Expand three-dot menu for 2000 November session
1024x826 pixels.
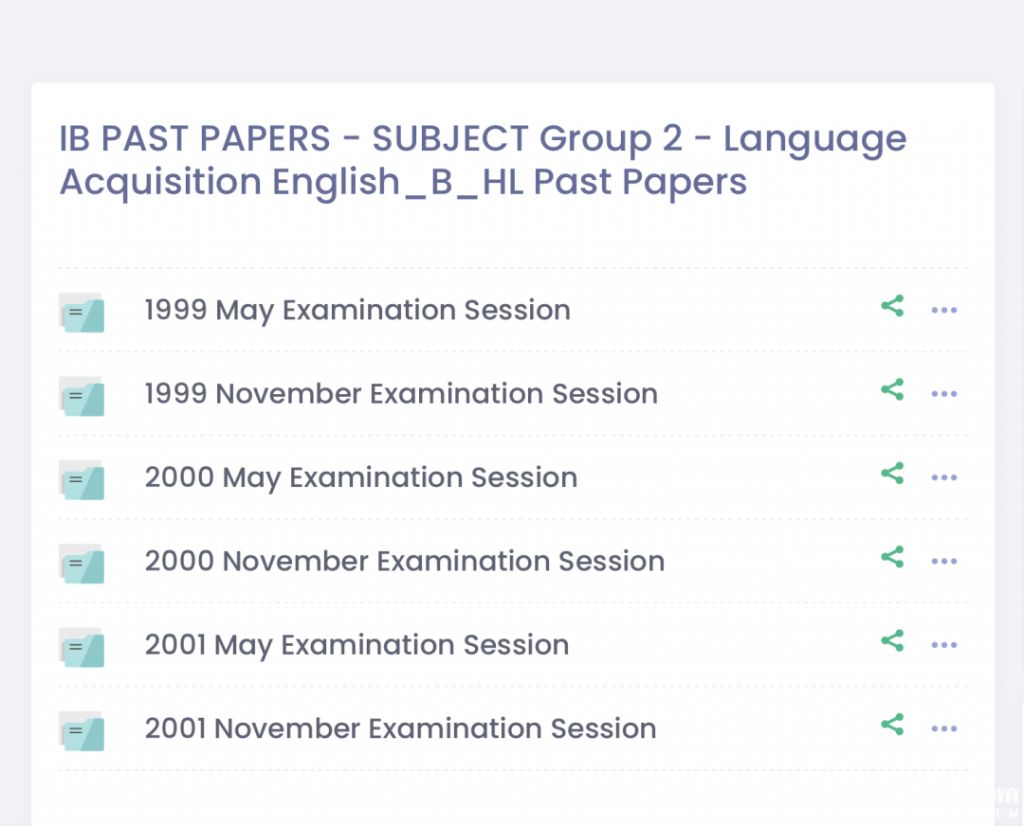click(x=944, y=561)
